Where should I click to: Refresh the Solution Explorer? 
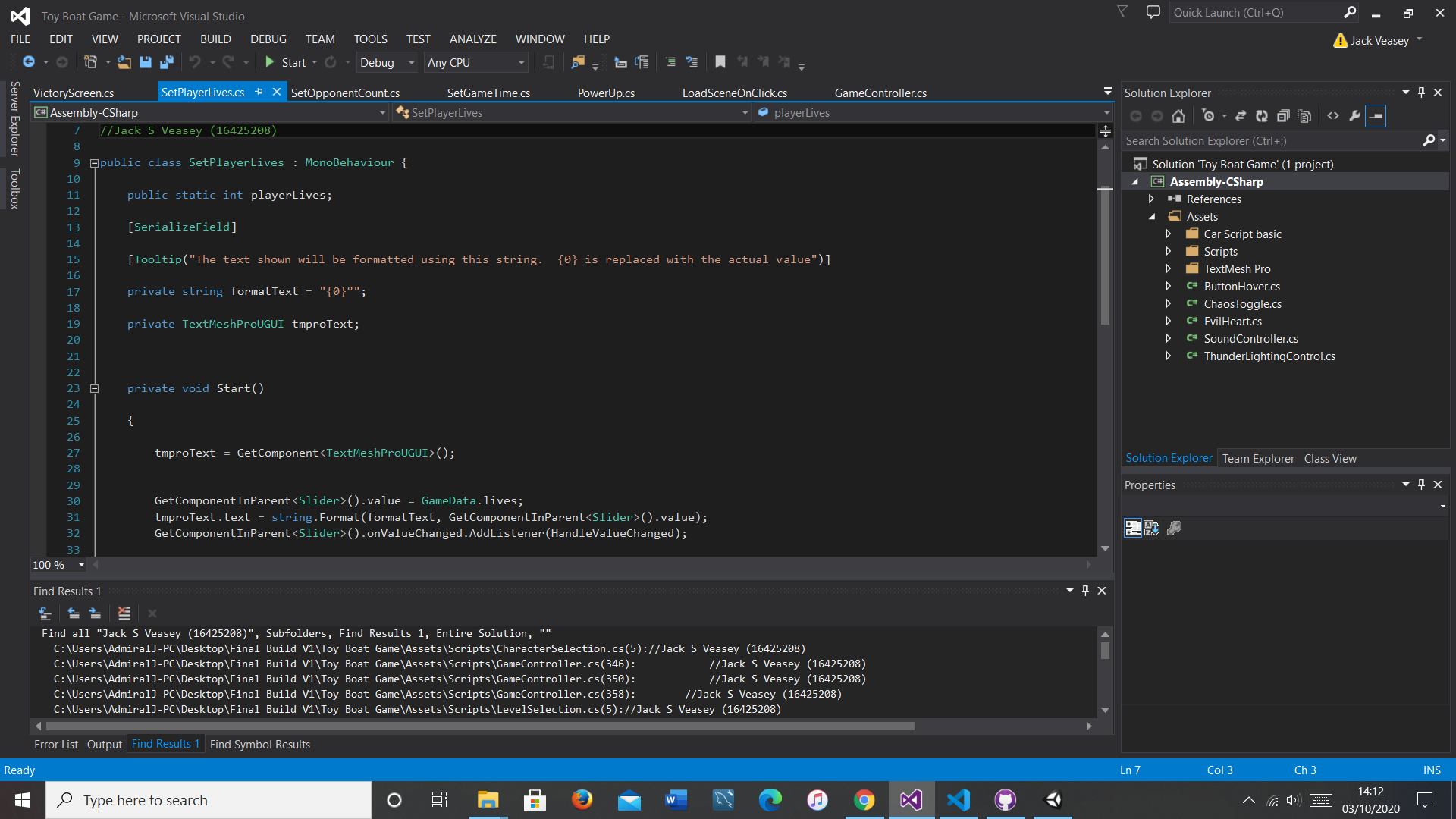(1262, 116)
